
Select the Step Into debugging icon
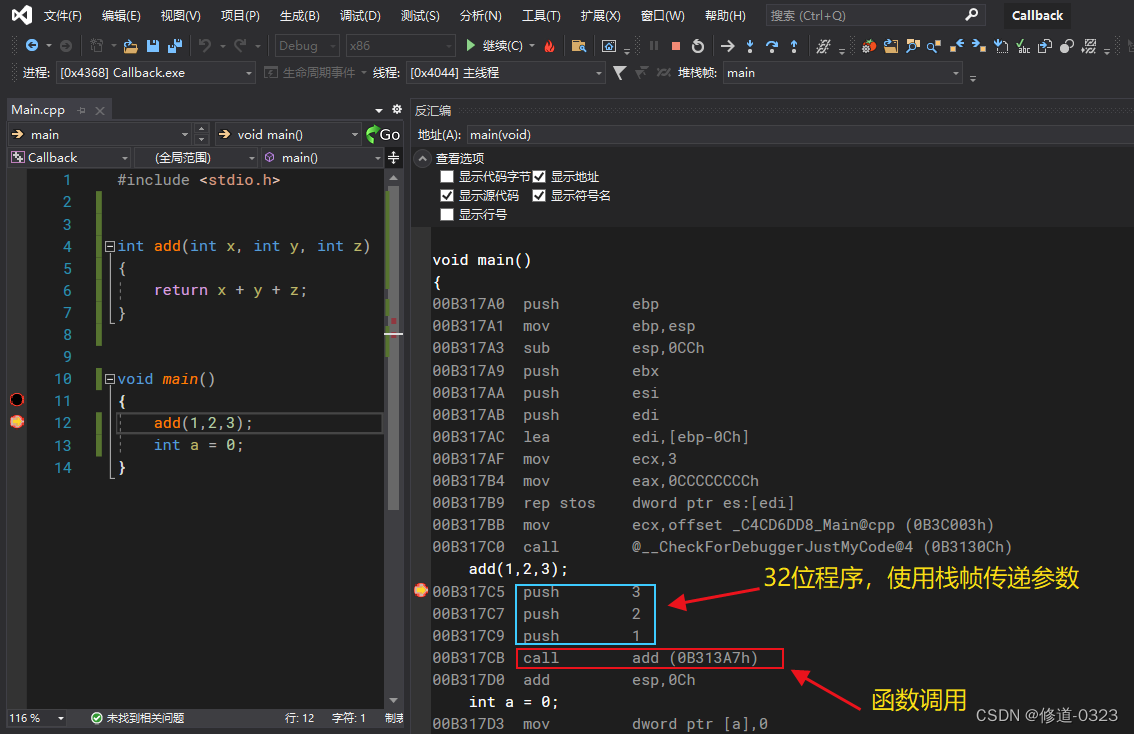(x=749, y=47)
